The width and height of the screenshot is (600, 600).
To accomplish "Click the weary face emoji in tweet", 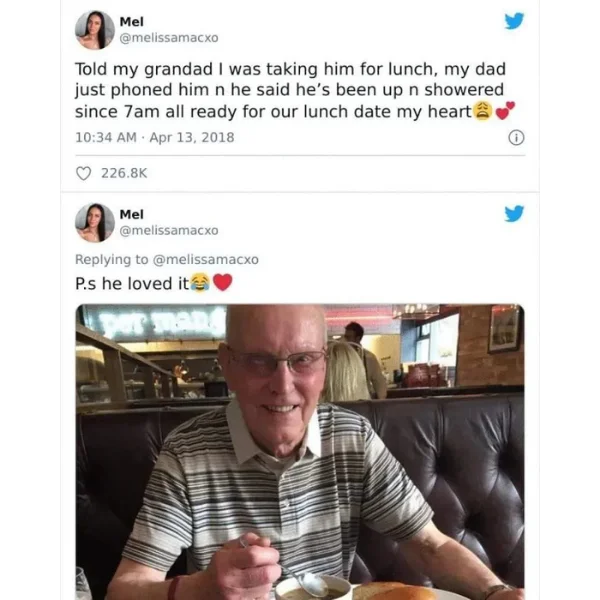I will point(483,111).
